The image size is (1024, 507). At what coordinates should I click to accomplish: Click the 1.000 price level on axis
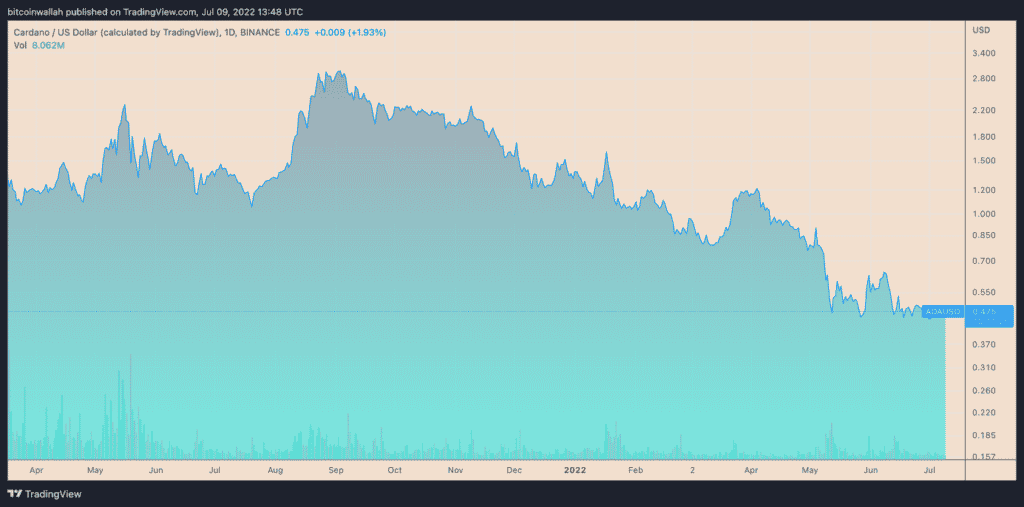pos(984,214)
